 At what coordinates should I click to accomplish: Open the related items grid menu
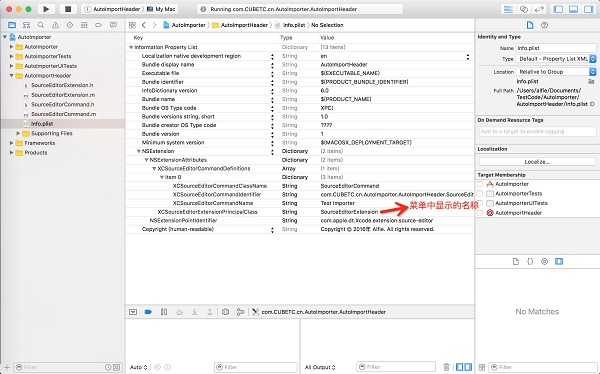[132, 25]
